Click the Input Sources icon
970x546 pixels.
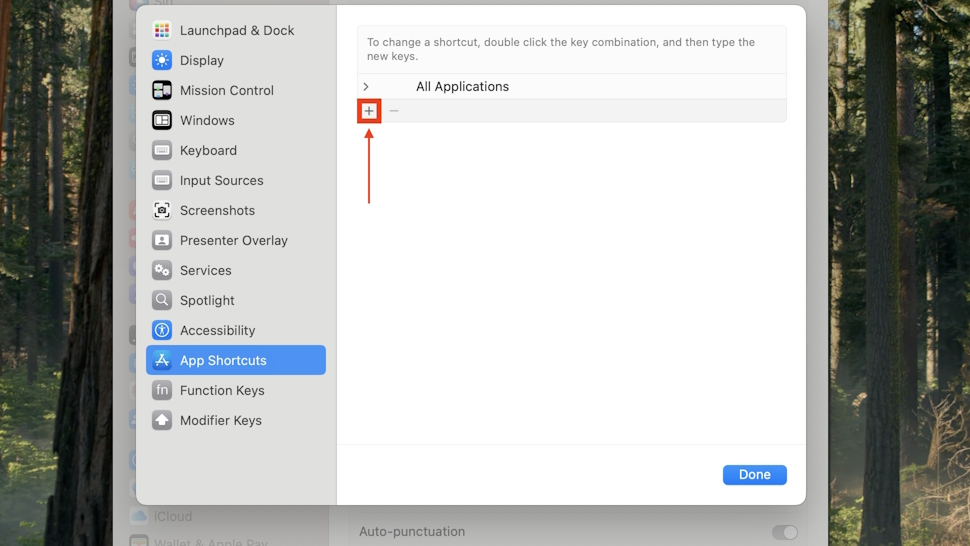pyautogui.click(x=162, y=180)
